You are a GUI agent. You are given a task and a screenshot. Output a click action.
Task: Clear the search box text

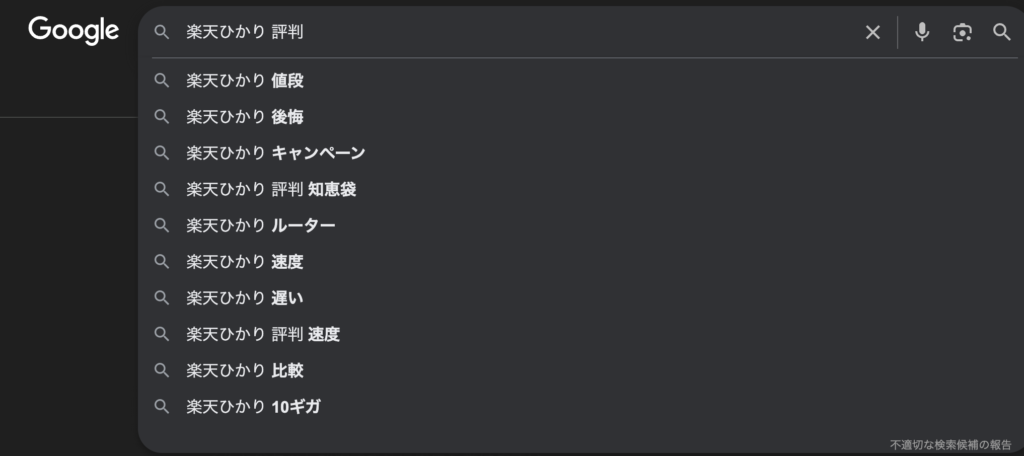873,32
